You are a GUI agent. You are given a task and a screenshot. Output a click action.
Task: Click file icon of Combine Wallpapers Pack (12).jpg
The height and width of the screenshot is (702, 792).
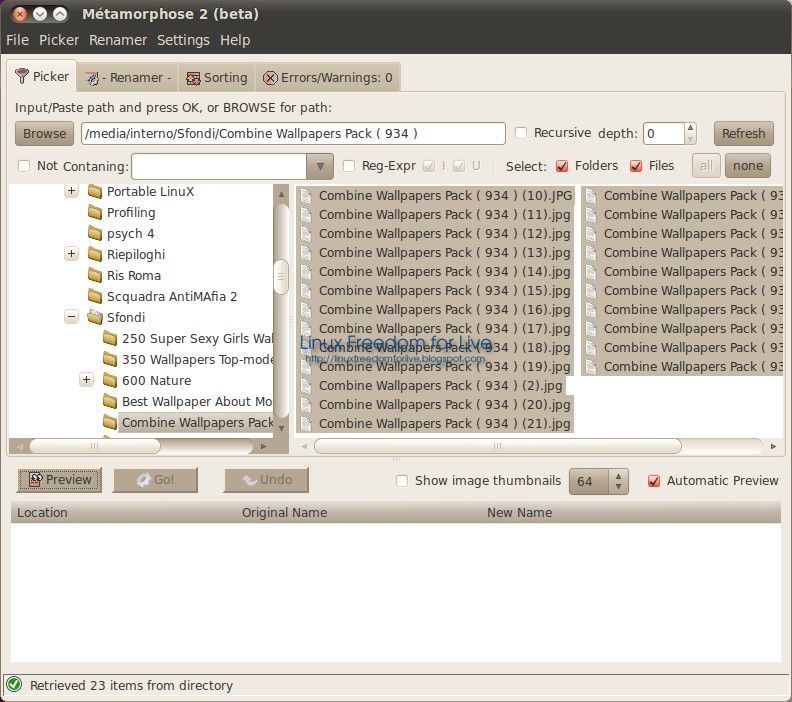(306, 233)
